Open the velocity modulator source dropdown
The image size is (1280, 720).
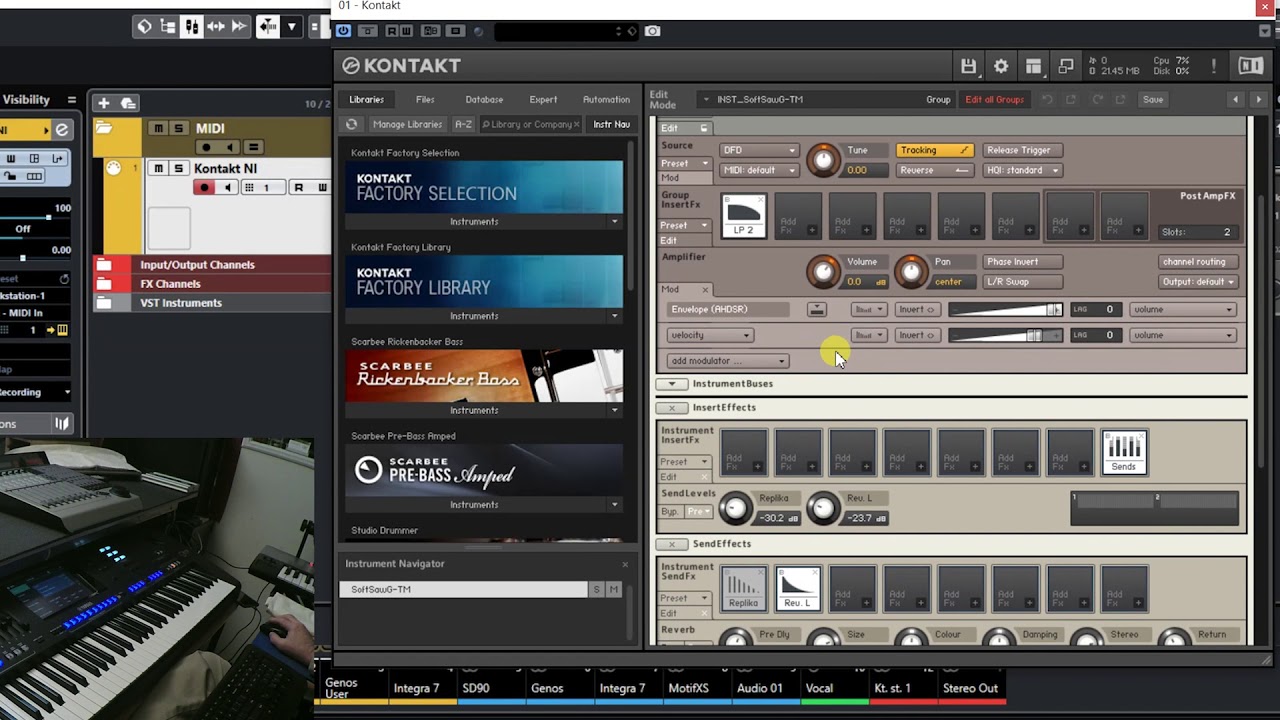710,335
